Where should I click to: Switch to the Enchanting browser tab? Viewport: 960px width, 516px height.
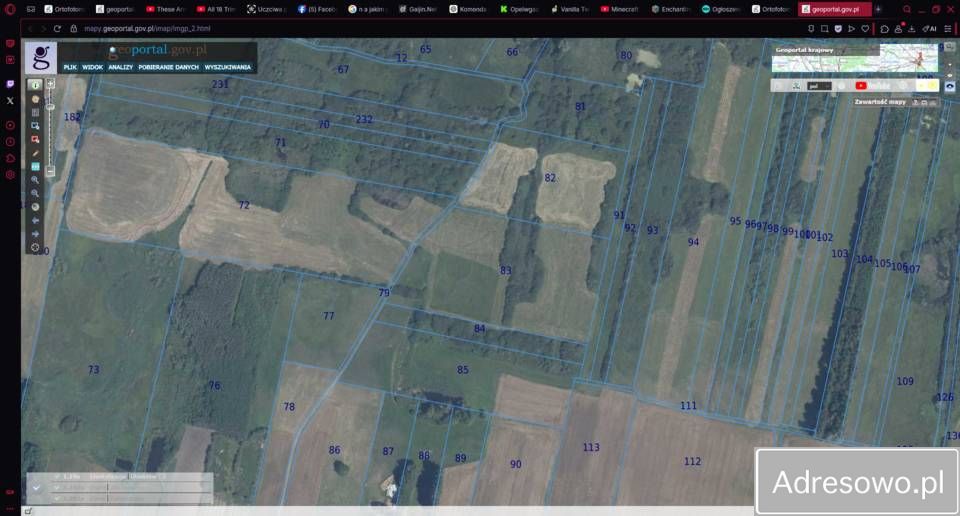(670, 9)
